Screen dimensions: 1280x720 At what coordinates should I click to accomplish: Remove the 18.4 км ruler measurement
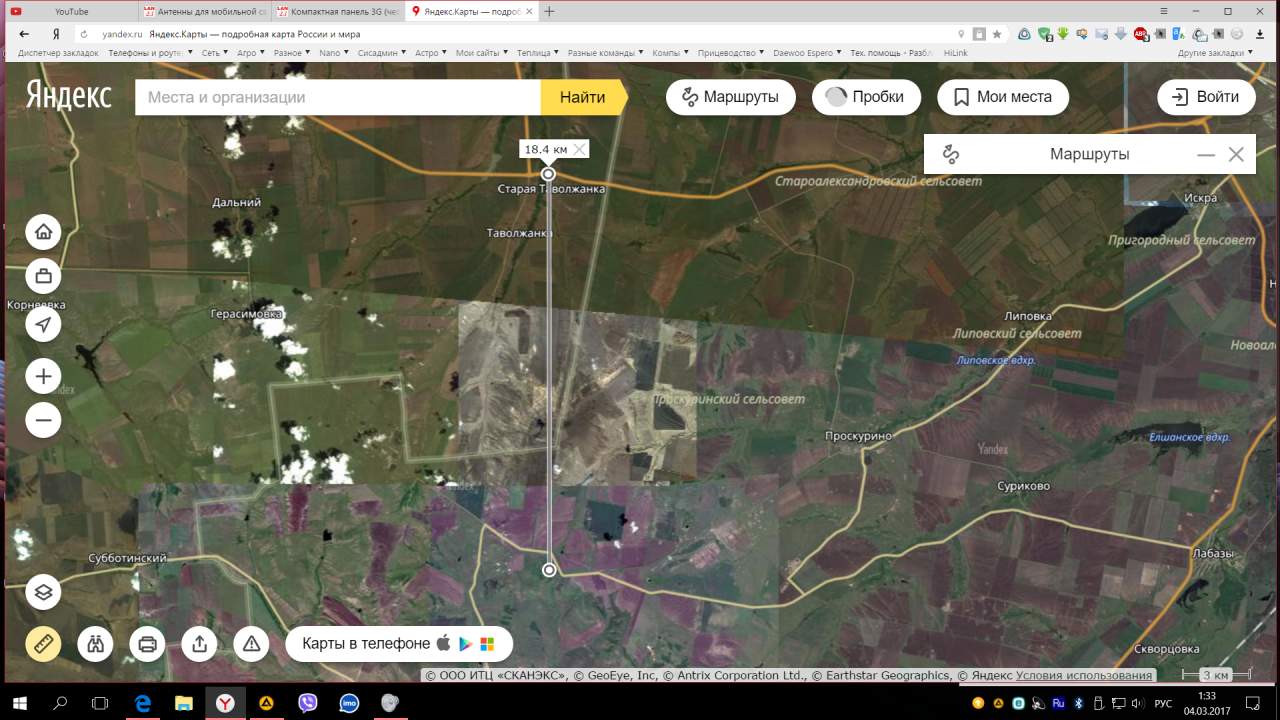(579, 149)
